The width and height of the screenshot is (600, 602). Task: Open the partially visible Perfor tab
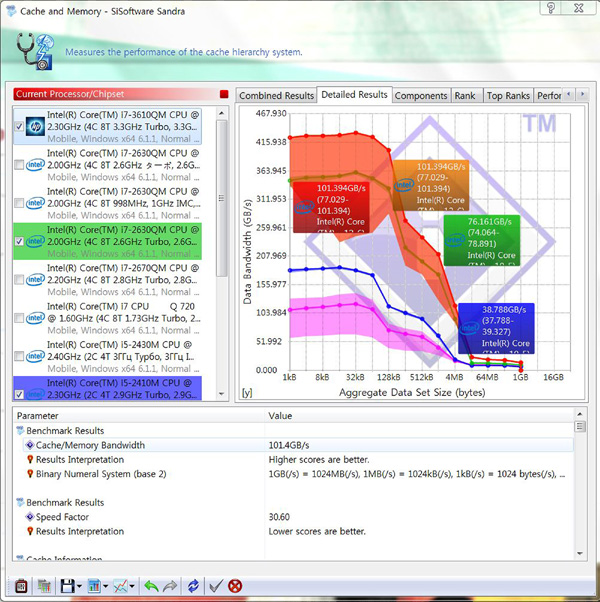click(549, 96)
